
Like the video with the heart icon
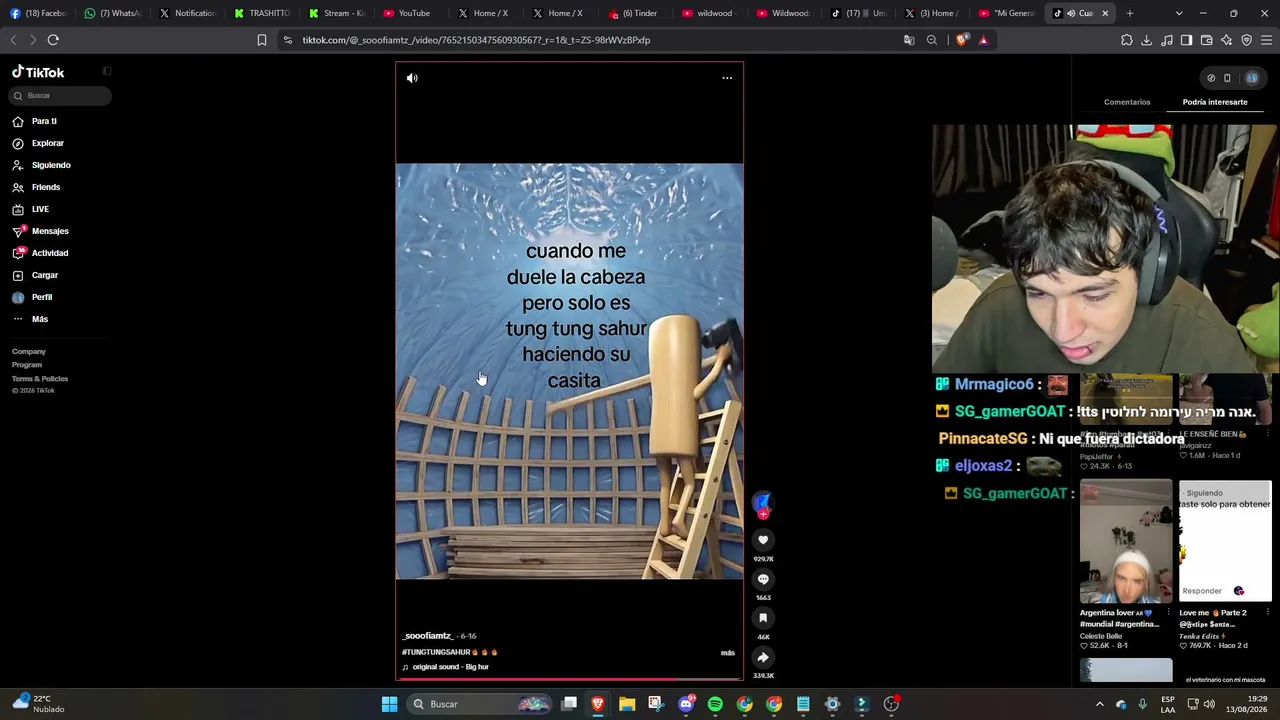coord(763,540)
